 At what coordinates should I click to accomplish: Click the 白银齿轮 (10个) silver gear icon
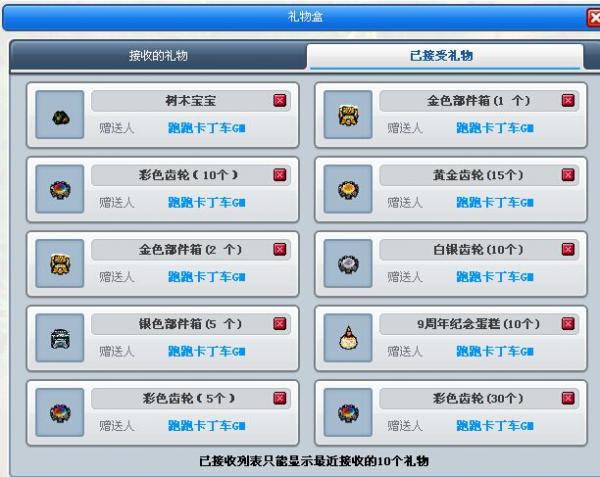tap(348, 264)
